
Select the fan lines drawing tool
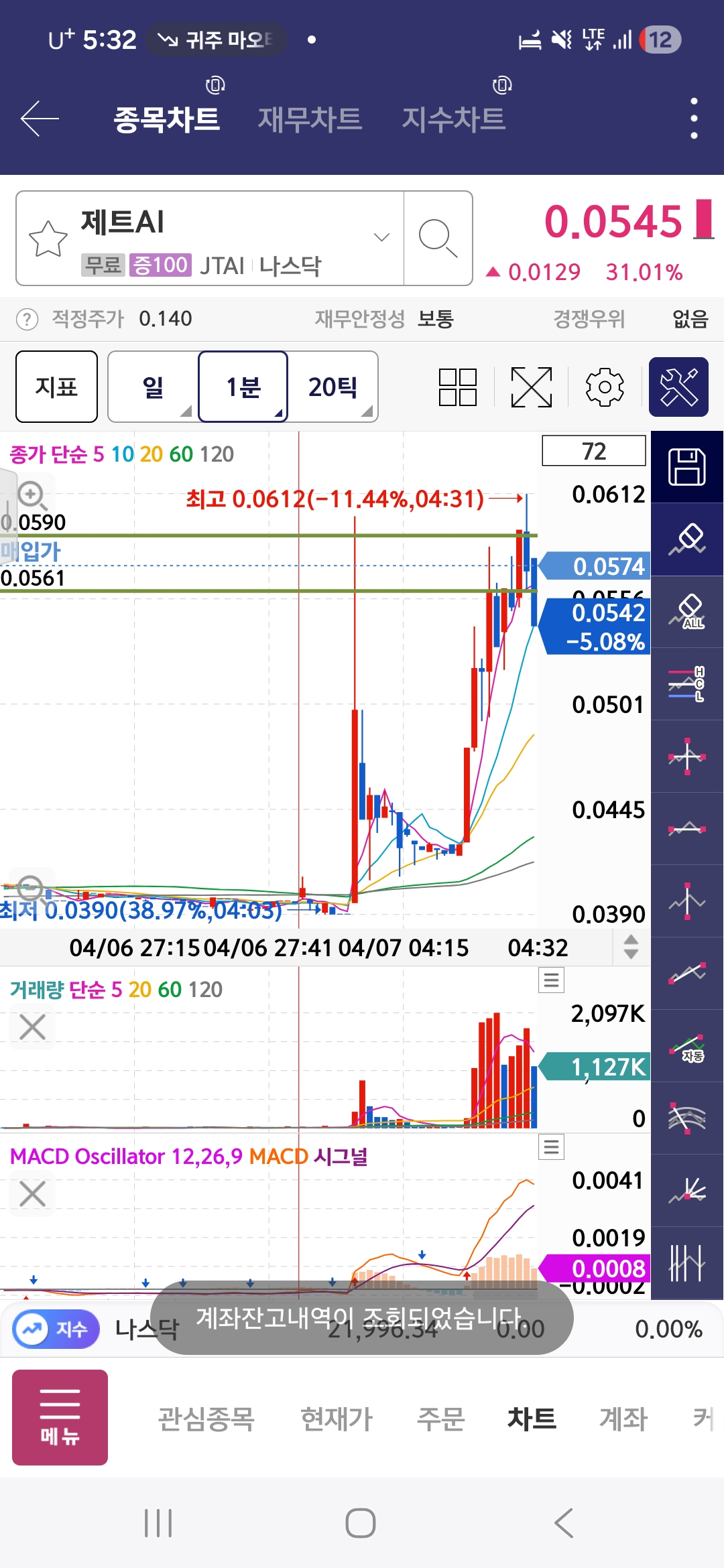(687, 1191)
